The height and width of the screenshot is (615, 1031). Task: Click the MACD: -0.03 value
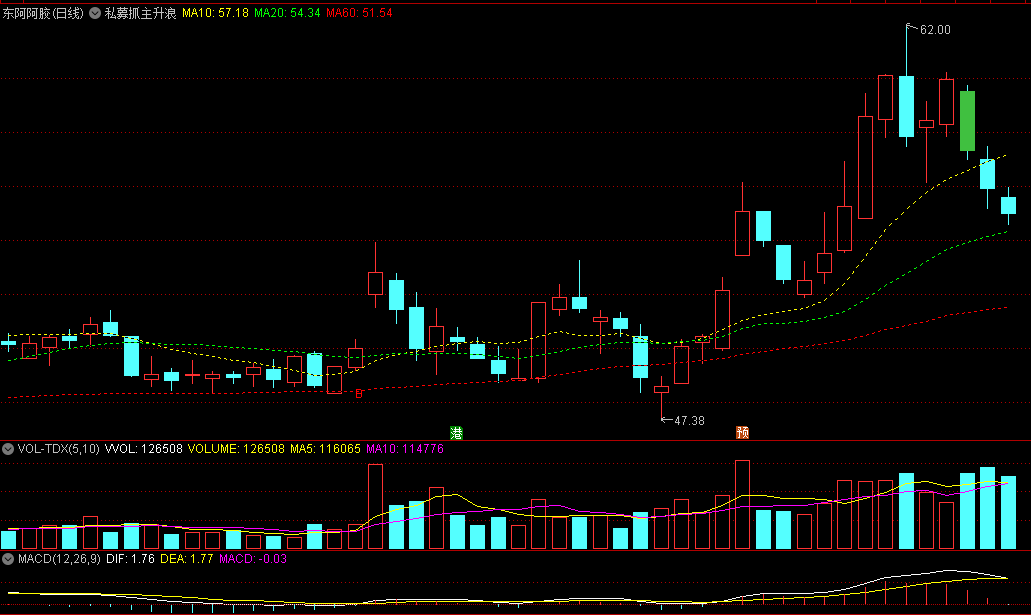click(253, 559)
